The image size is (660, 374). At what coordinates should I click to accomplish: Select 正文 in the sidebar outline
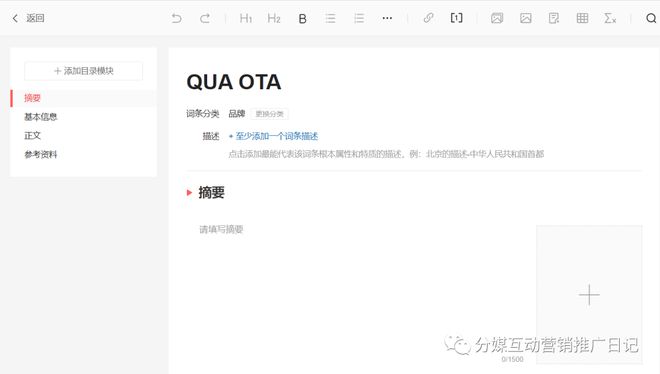coord(32,135)
